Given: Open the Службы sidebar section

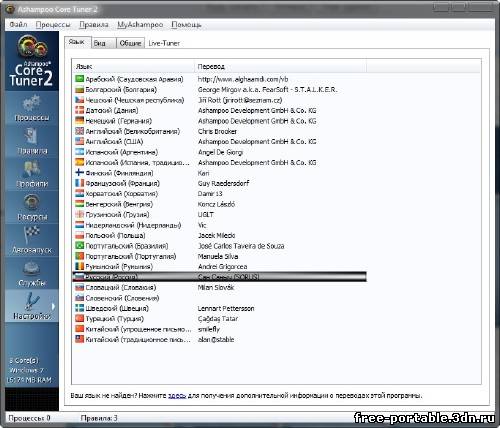Looking at the screenshot, I should click(32, 272).
